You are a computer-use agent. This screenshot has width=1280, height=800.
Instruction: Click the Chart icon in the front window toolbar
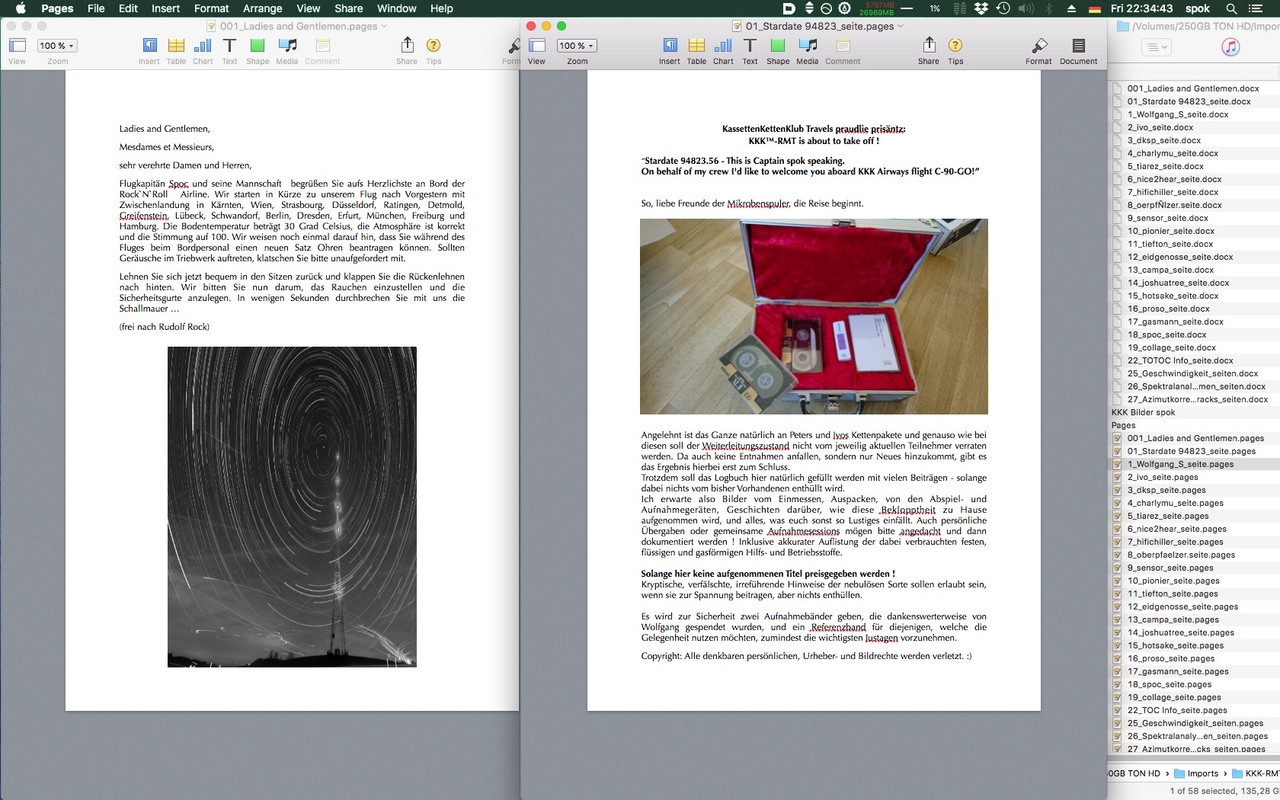point(723,46)
